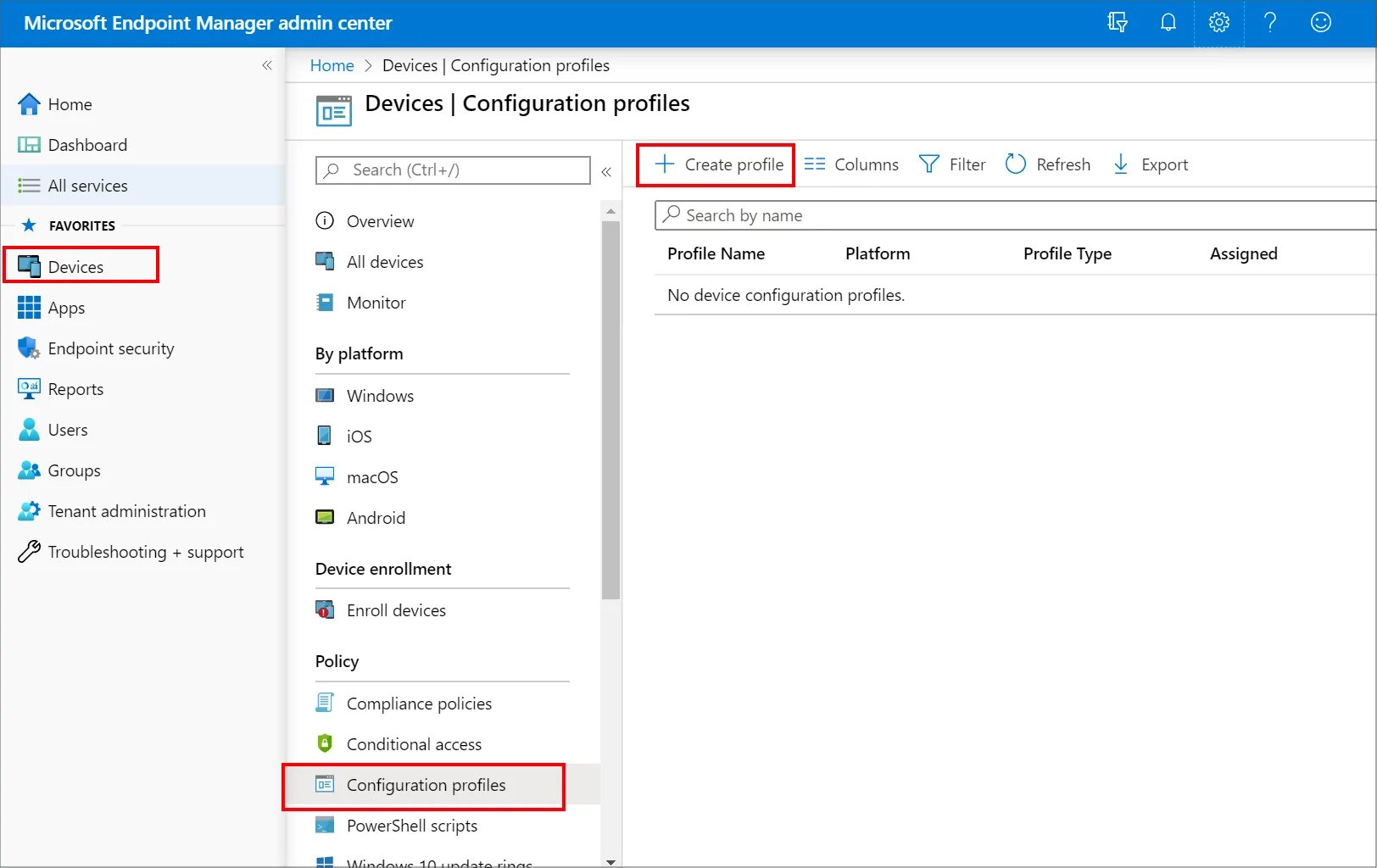Open the settings gear in header
The image size is (1377, 868).
pos(1219,23)
